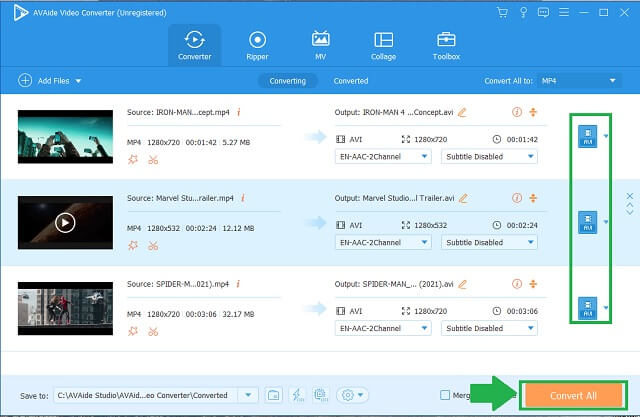Open edit effects star for Marvel Studio video
The height and width of the screenshot is (417, 640).
pos(133,246)
